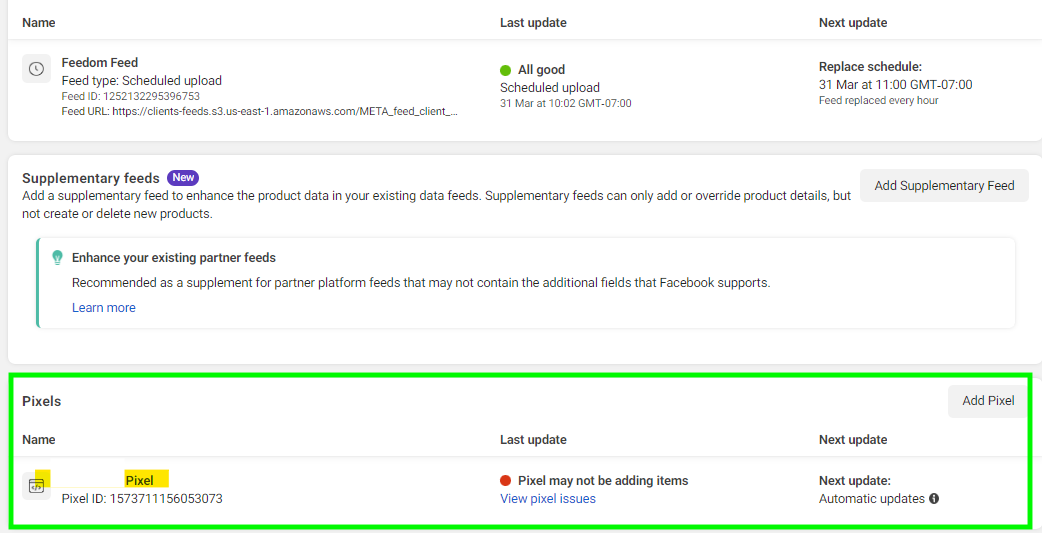Image resolution: width=1042 pixels, height=533 pixels.
Task: Click the Replace schedule label
Action: [x=870, y=66]
